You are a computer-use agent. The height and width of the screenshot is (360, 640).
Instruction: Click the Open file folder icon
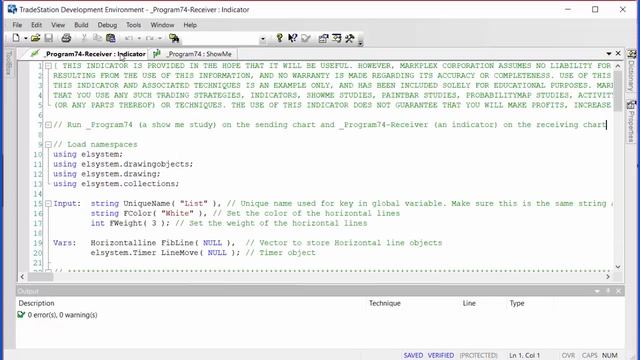point(36,38)
